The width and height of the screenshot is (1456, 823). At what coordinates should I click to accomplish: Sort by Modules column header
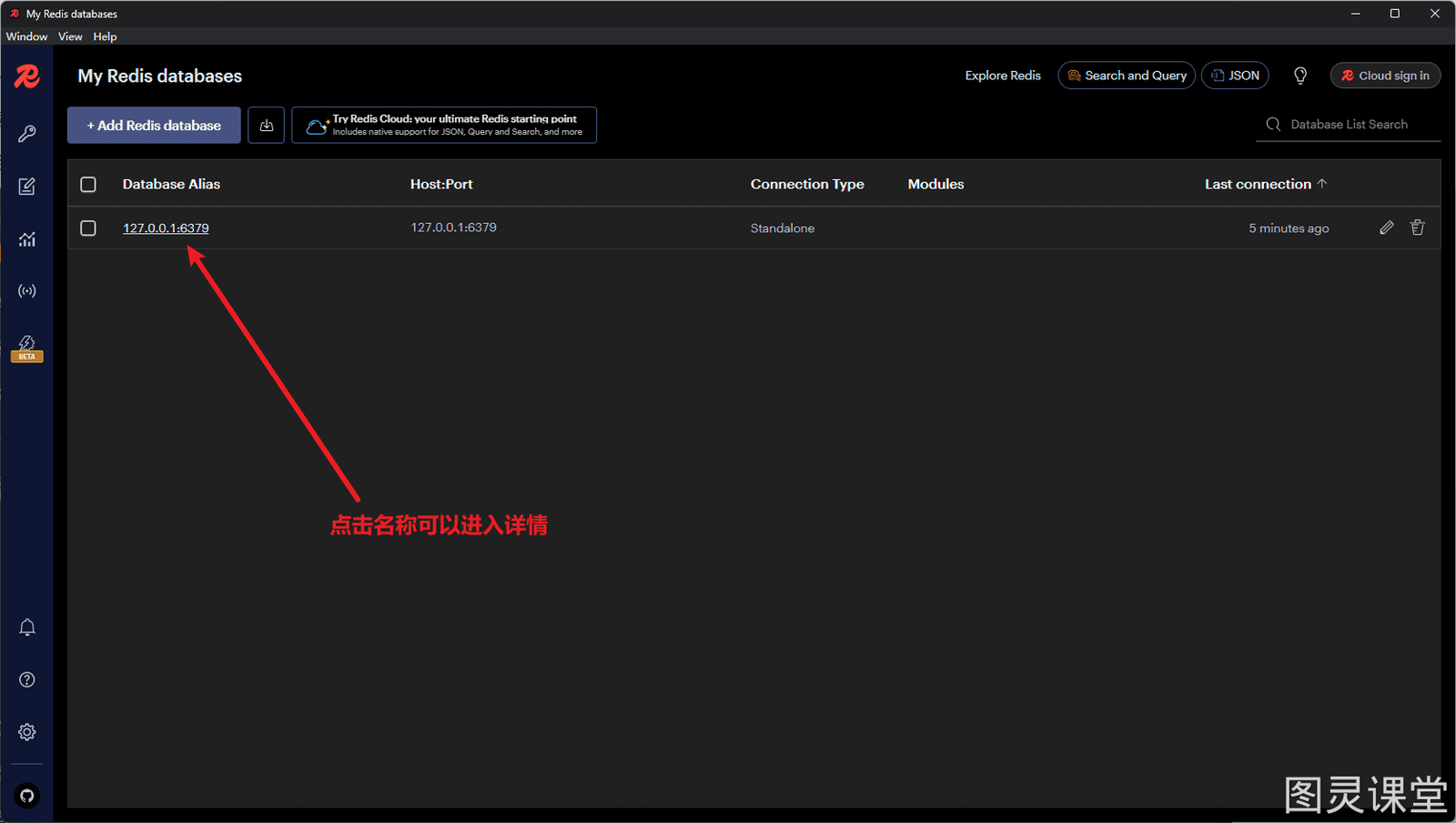[x=935, y=184]
